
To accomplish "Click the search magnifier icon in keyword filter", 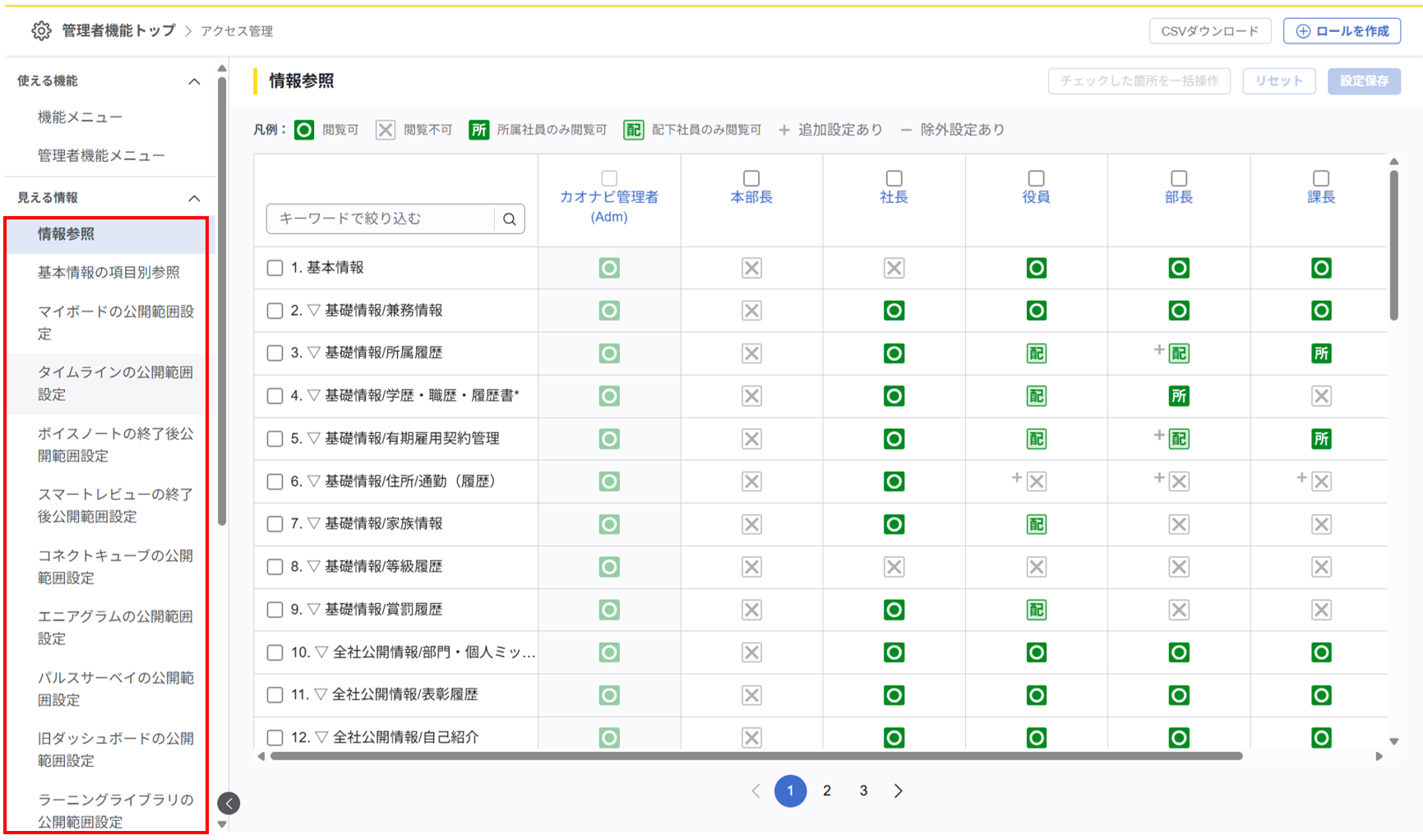I will (510, 219).
